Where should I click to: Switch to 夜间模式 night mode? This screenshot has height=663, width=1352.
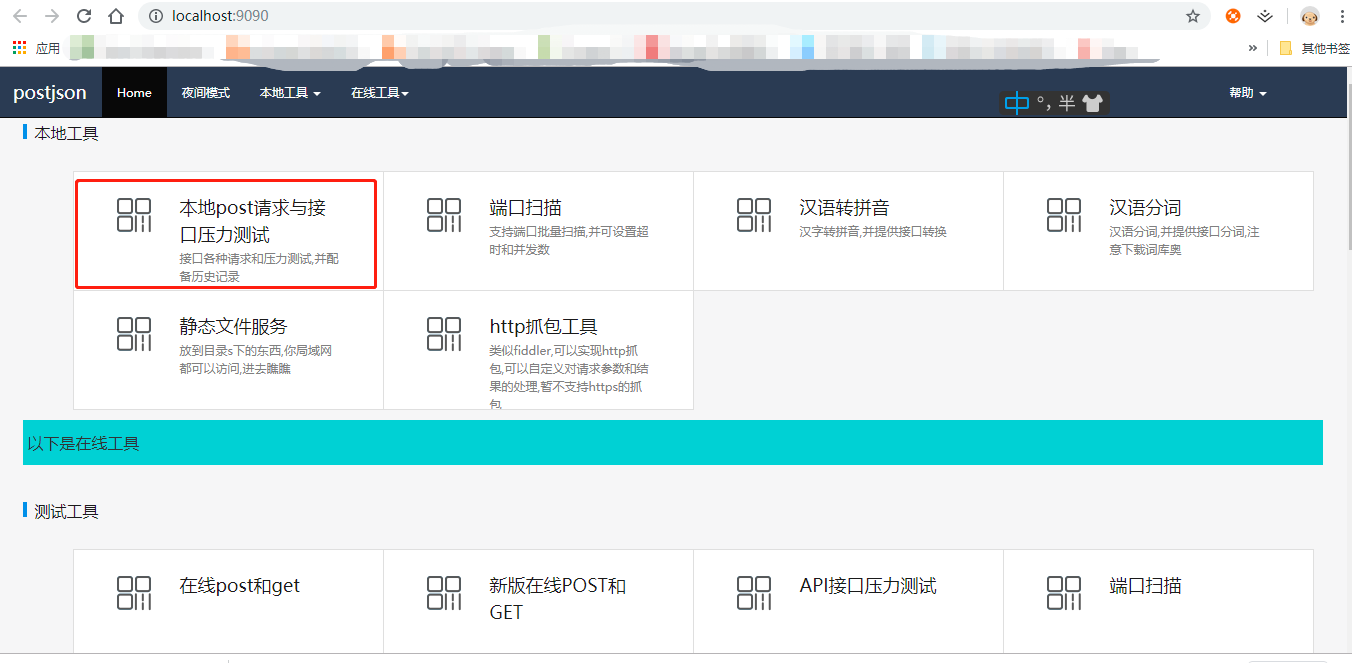tap(205, 93)
